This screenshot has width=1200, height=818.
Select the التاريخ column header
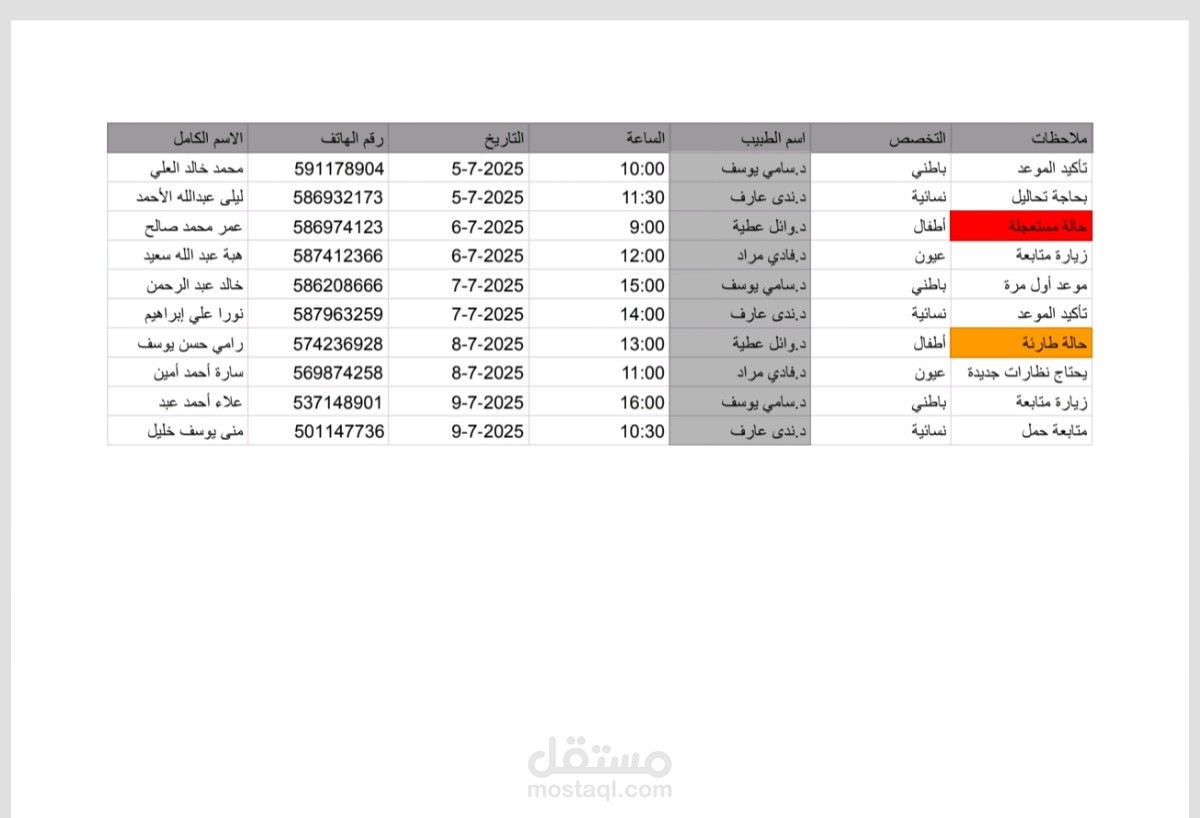click(x=458, y=138)
